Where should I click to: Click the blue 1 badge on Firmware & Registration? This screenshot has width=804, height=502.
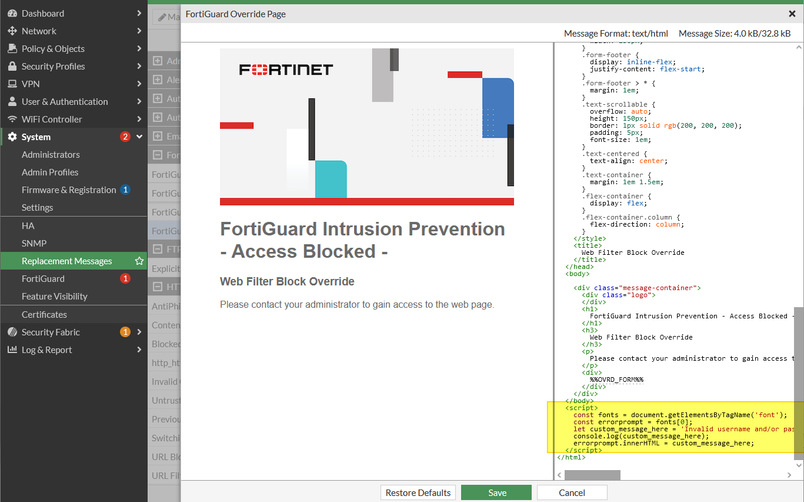pos(125,190)
